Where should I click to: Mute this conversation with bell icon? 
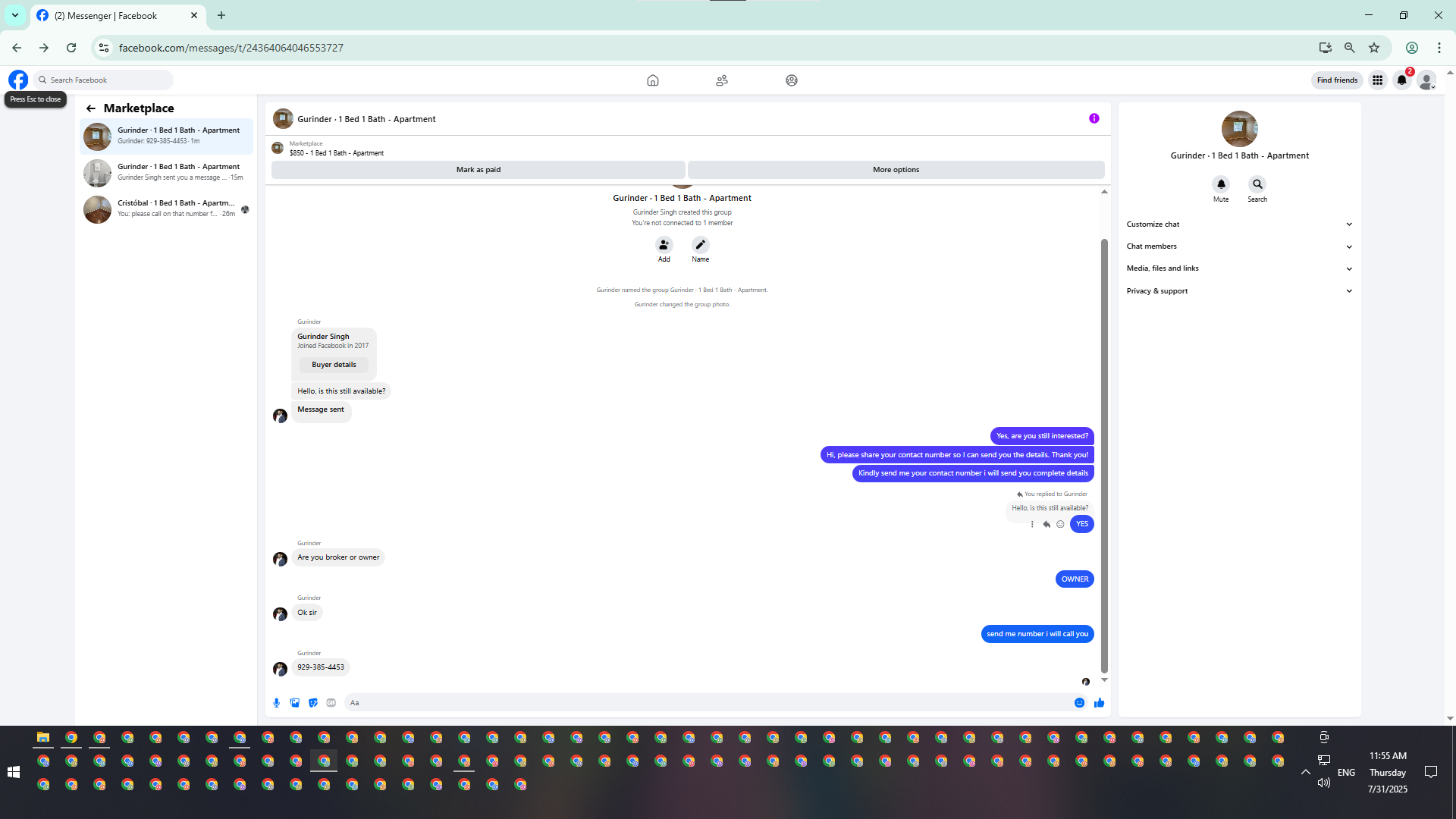point(1221,184)
